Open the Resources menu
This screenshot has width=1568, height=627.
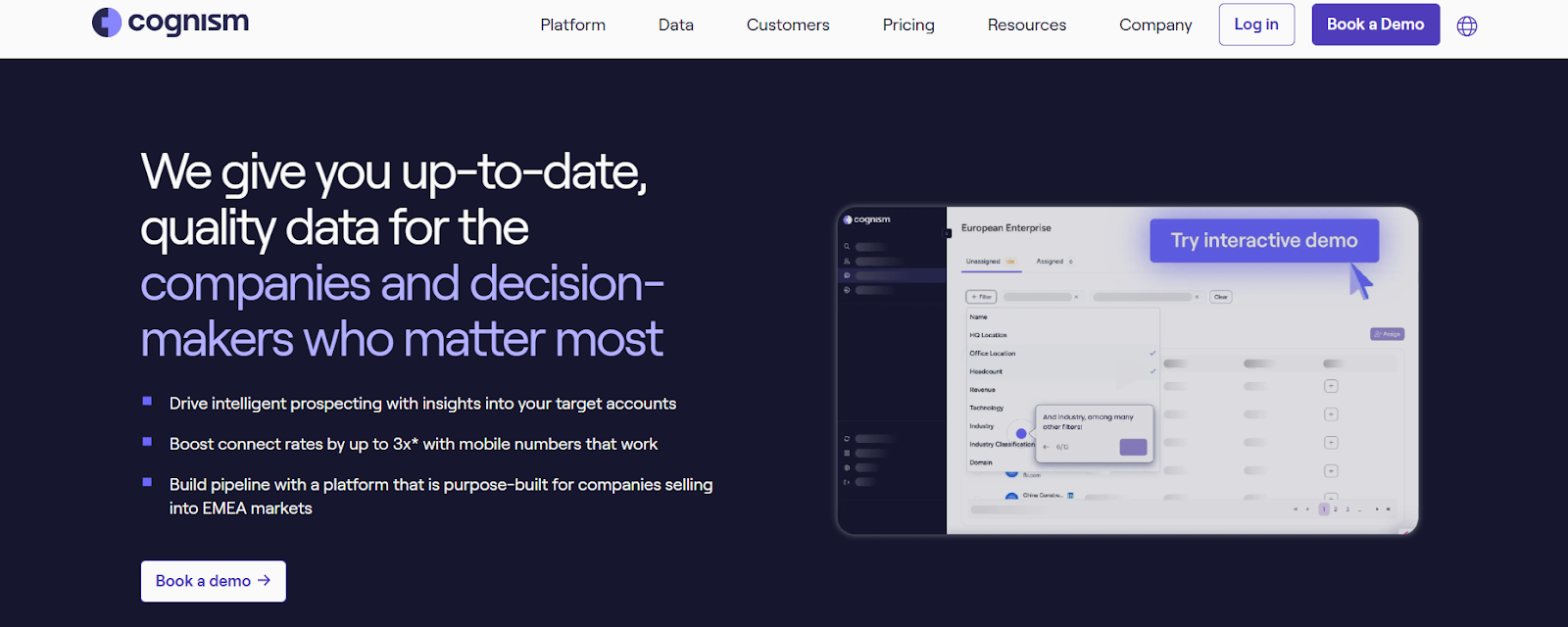click(x=1027, y=24)
